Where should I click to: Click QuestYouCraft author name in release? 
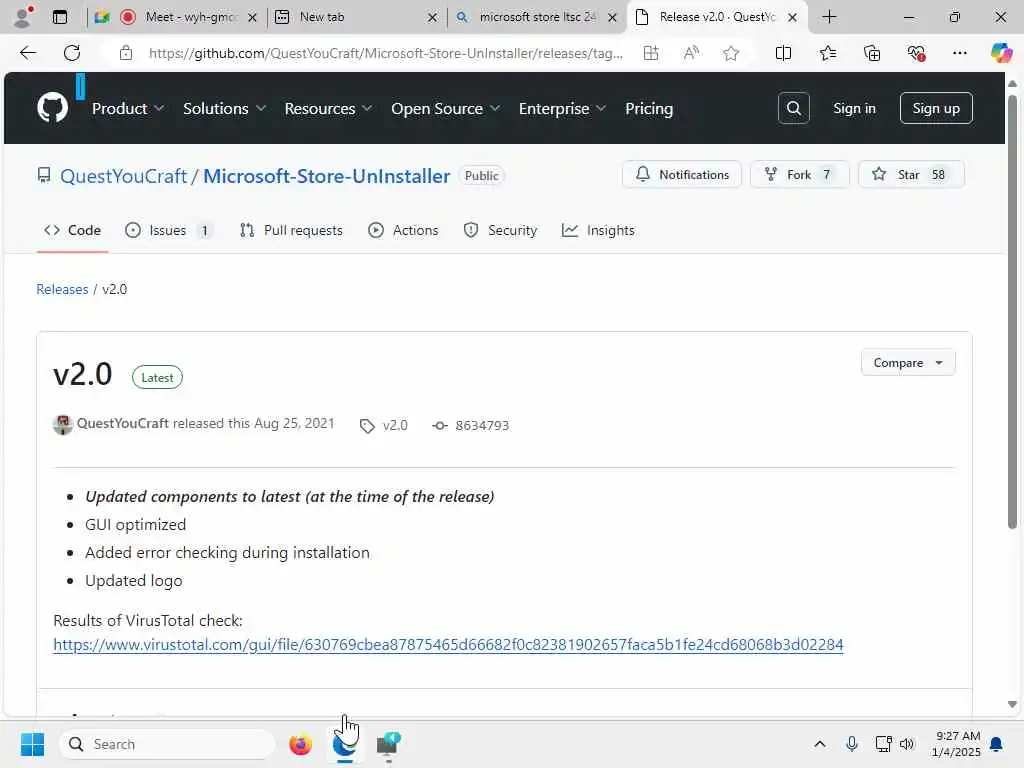123,423
